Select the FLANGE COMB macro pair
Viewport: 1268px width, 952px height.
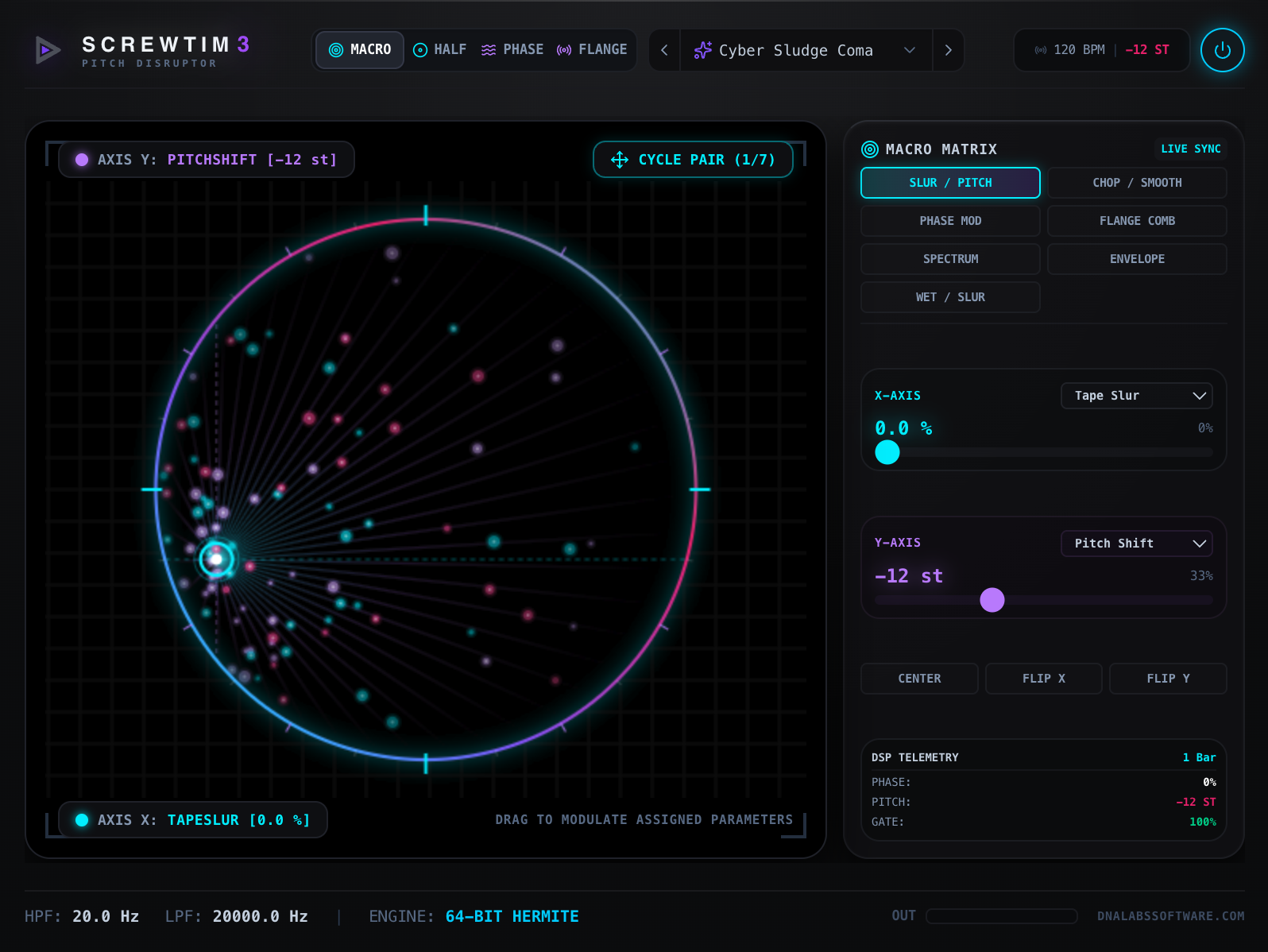tap(1137, 221)
